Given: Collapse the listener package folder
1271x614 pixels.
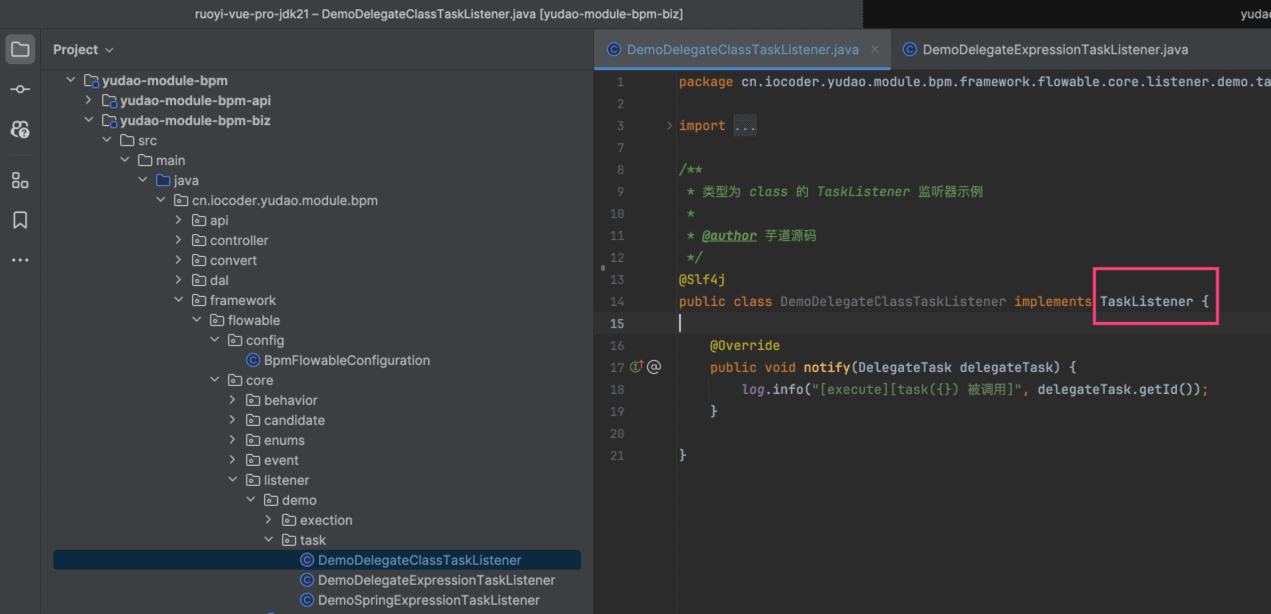Looking at the screenshot, I should 232,481.
